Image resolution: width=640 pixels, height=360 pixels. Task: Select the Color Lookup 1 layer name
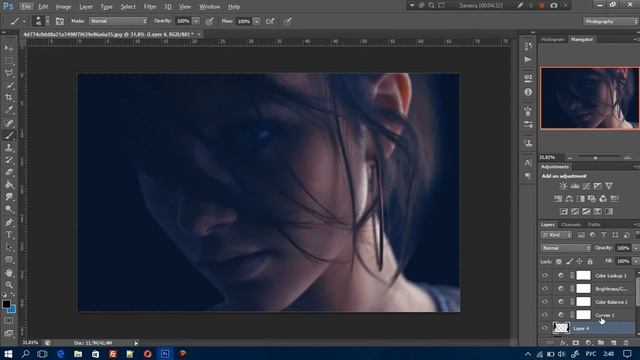pyautogui.click(x=611, y=276)
